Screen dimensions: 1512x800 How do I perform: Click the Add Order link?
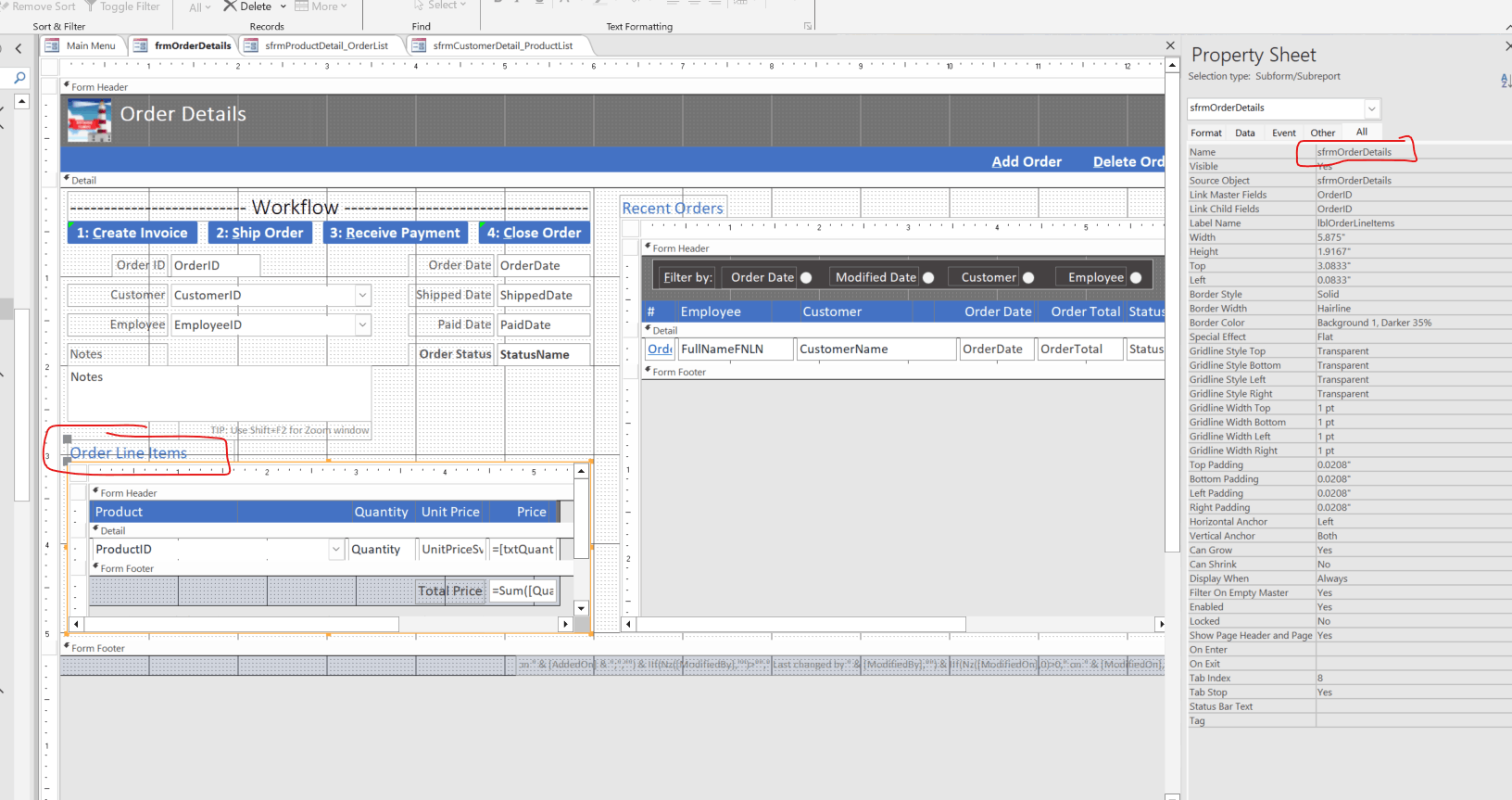click(1027, 161)
